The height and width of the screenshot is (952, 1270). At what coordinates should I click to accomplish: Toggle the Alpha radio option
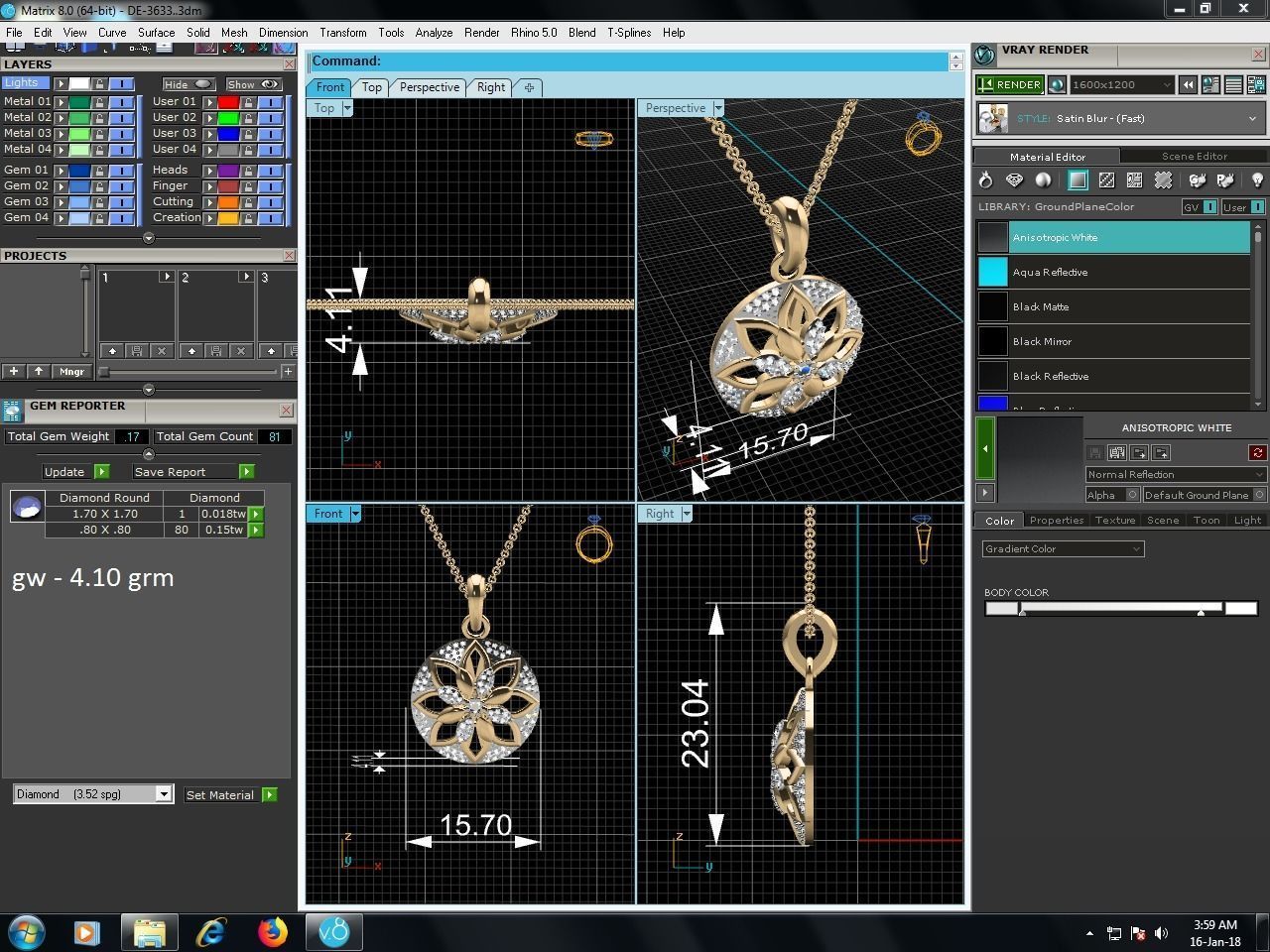tap(1132, 495)
